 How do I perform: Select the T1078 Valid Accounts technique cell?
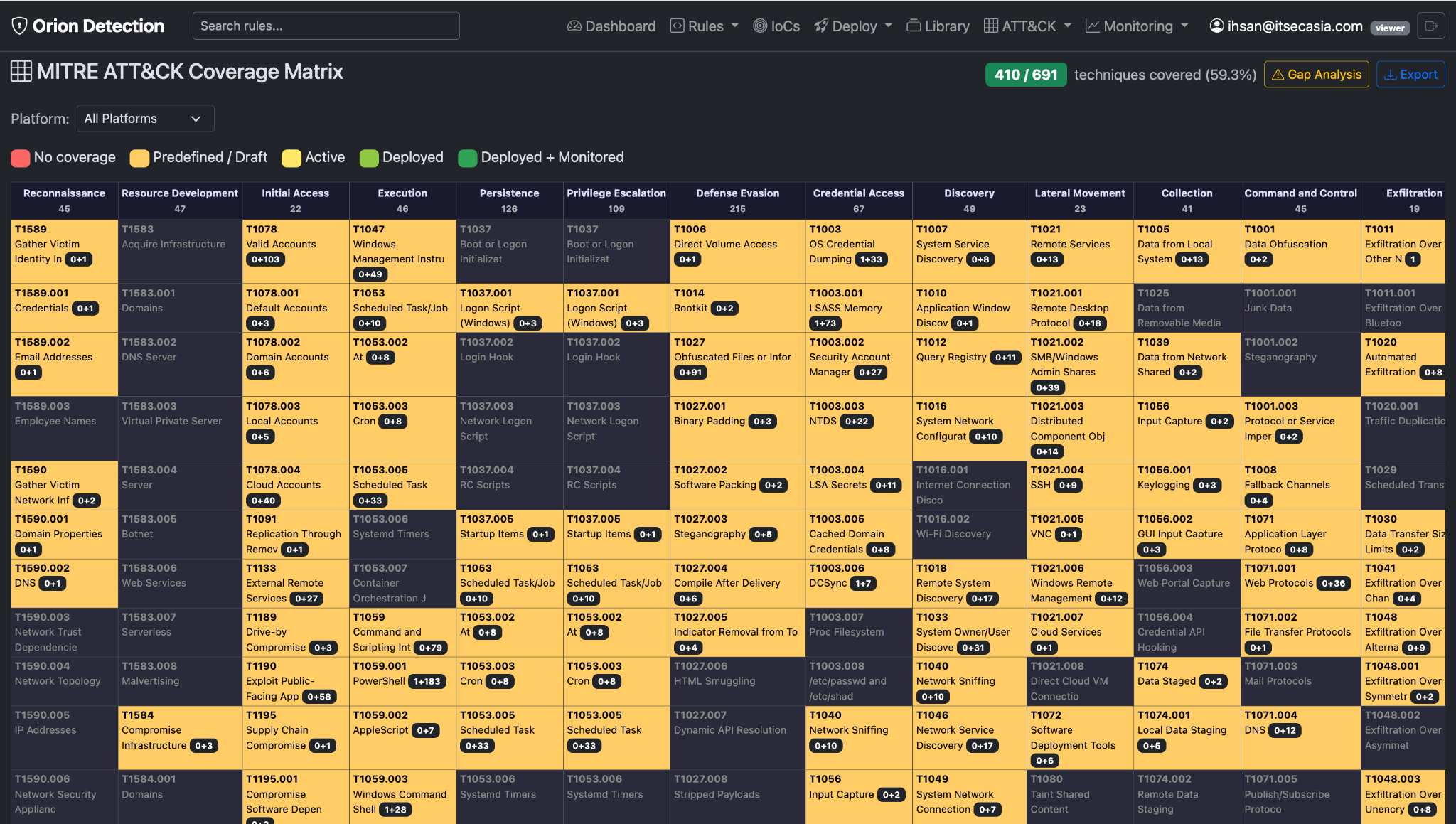click(296, 251)
